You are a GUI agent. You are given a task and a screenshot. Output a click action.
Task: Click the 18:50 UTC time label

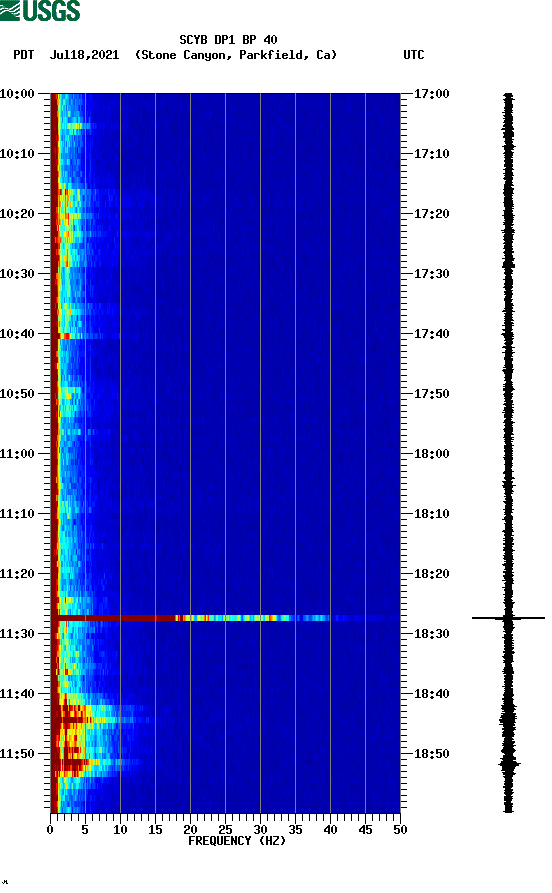[x=431, y=754]
